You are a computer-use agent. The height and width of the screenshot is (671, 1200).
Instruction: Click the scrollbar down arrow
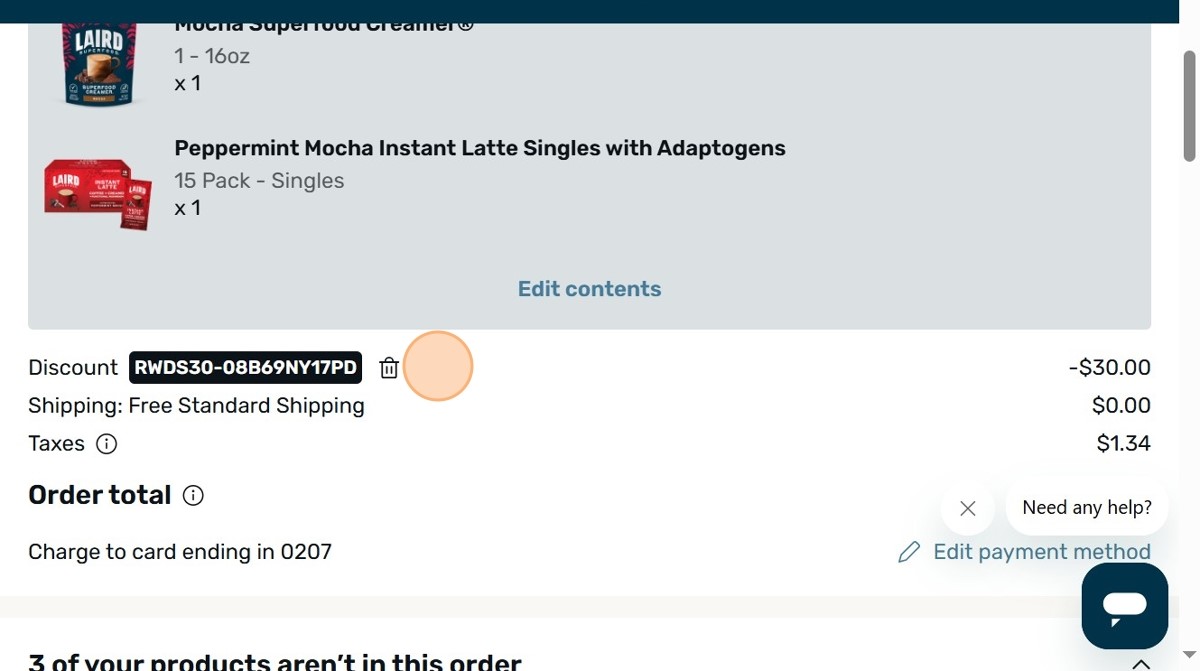click(1189, 655)
